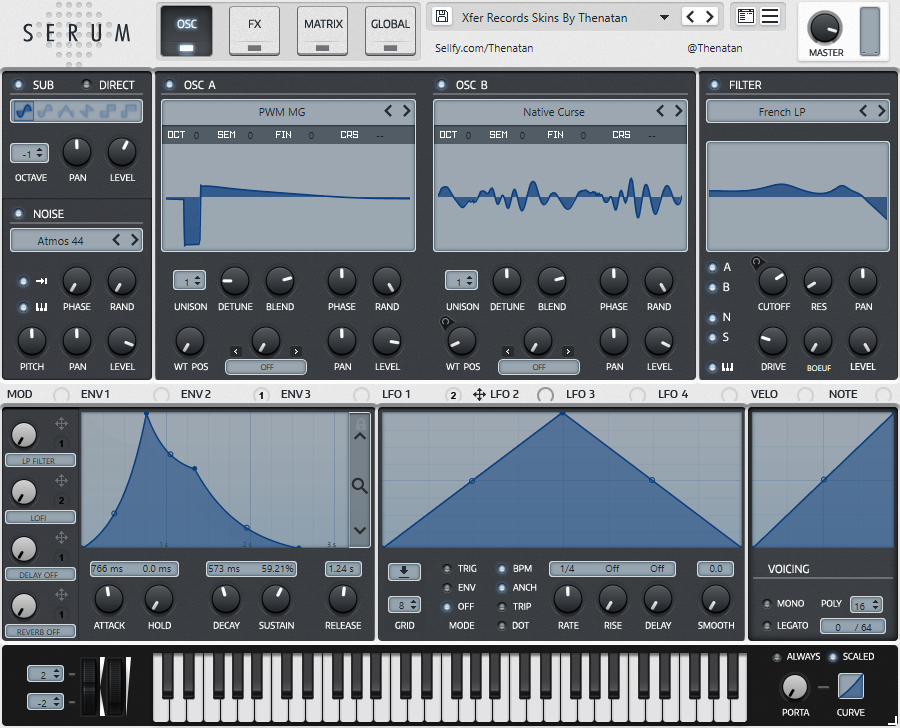Select next OSC A wavetable
The height and width of the screenshot is (728, 900).
(406, 111)
